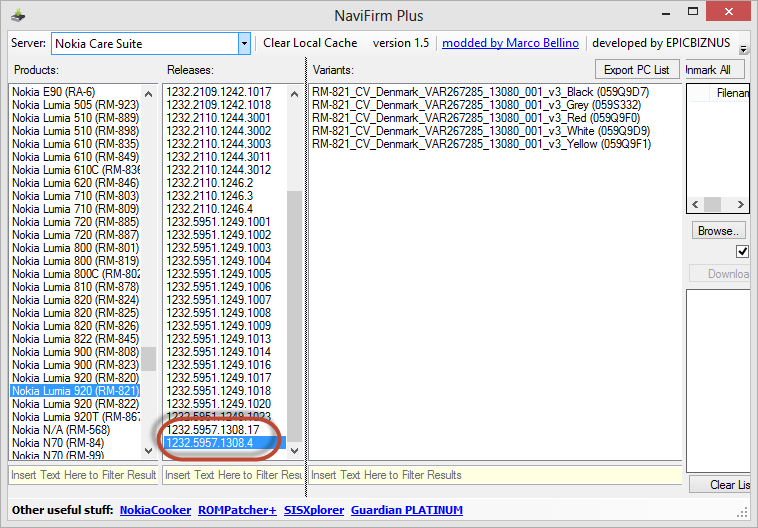
Task: Select Nokia Lumia 920 (RM-822) product
Action: coord(75,404)
